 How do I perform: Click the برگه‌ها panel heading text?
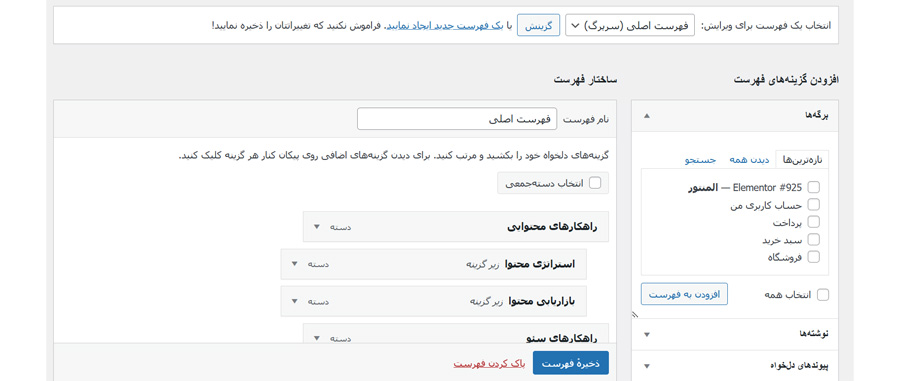[x=818, y=115]
